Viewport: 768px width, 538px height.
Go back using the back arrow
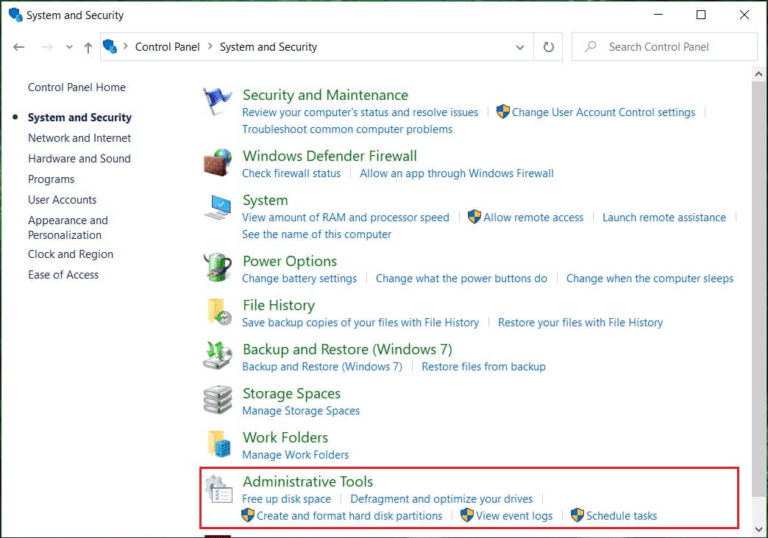point(19,47)
